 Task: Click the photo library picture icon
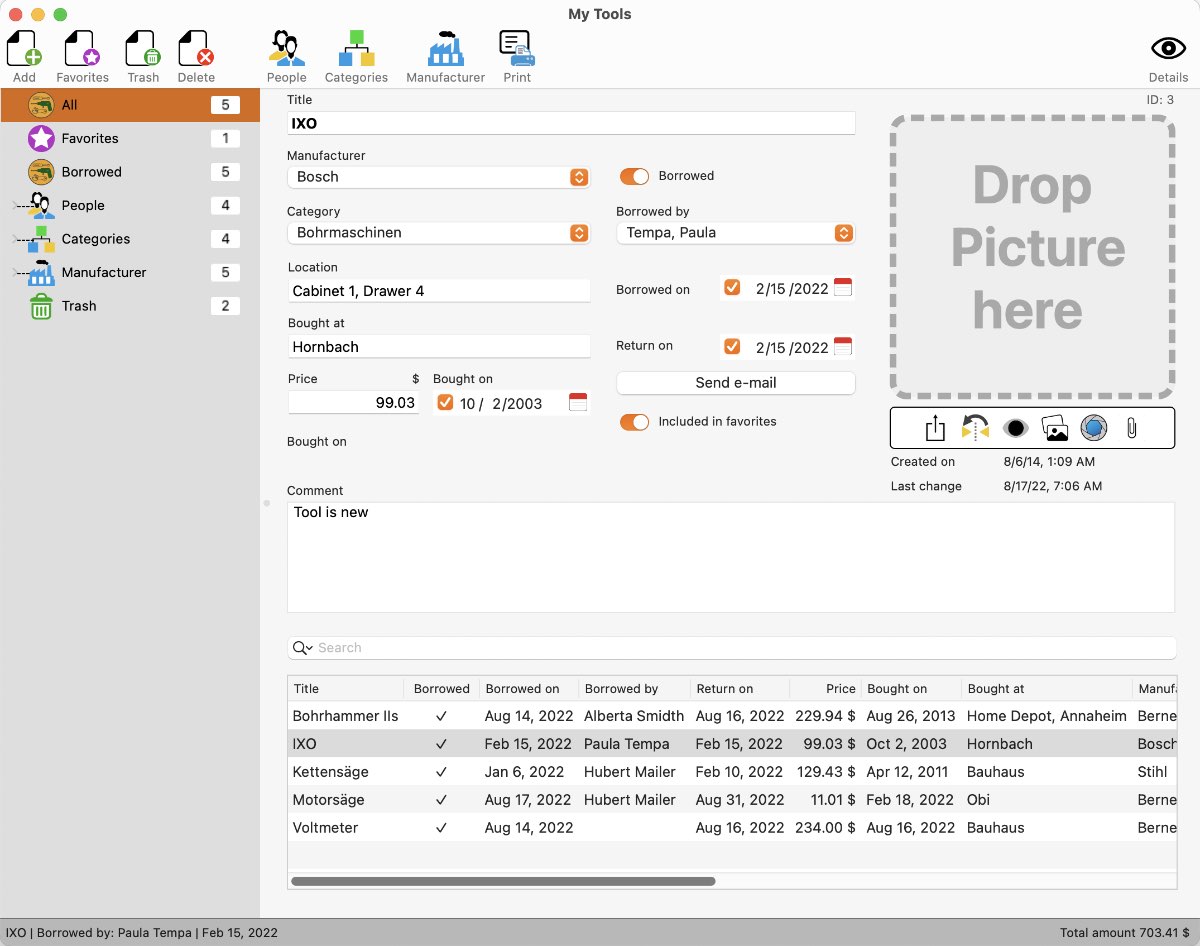pos(1055,428)
